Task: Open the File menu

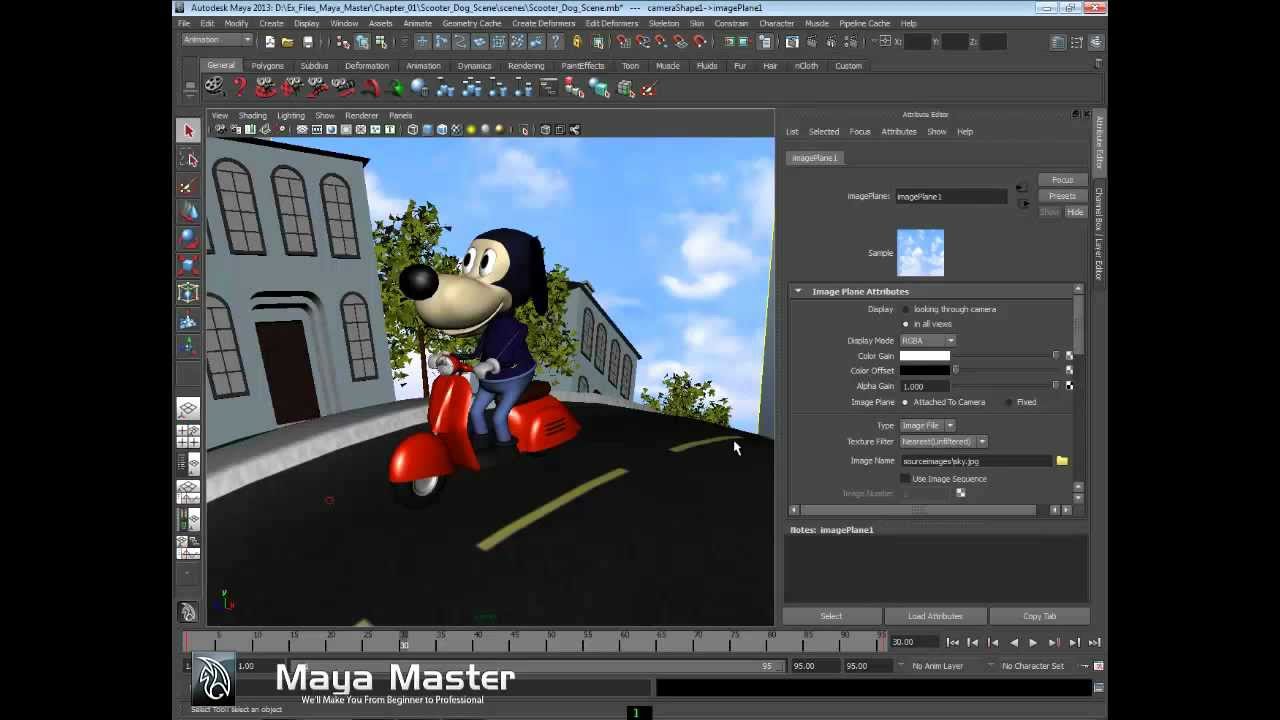Action: pos(184,23)
